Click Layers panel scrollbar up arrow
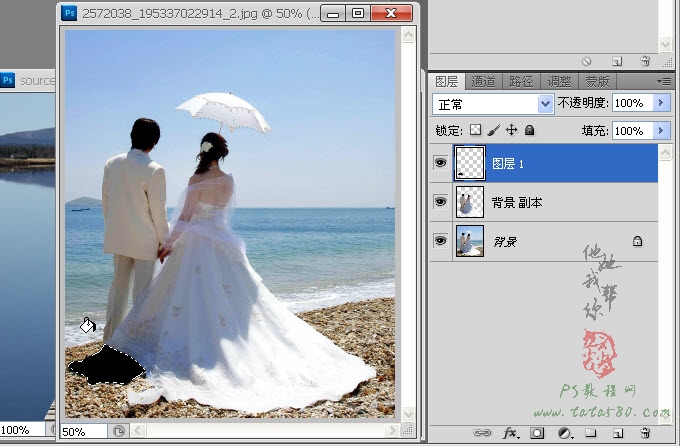Viewport: 680px width, 446px height. (665, 152)
